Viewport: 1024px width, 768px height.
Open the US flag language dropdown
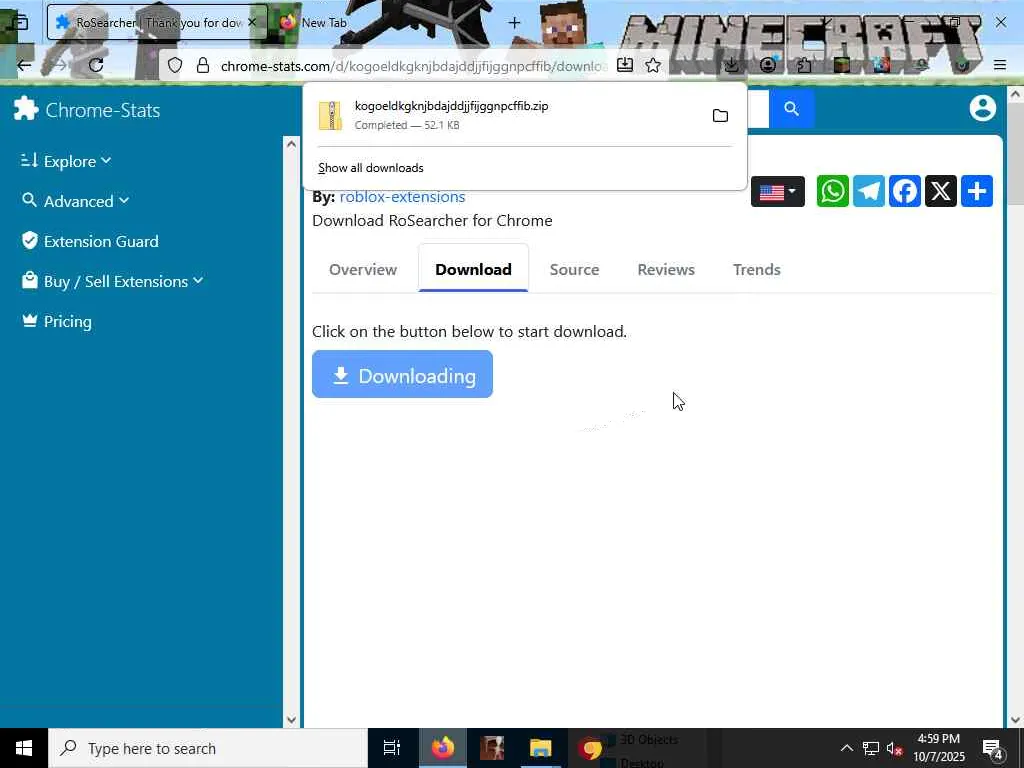point(777,192)
